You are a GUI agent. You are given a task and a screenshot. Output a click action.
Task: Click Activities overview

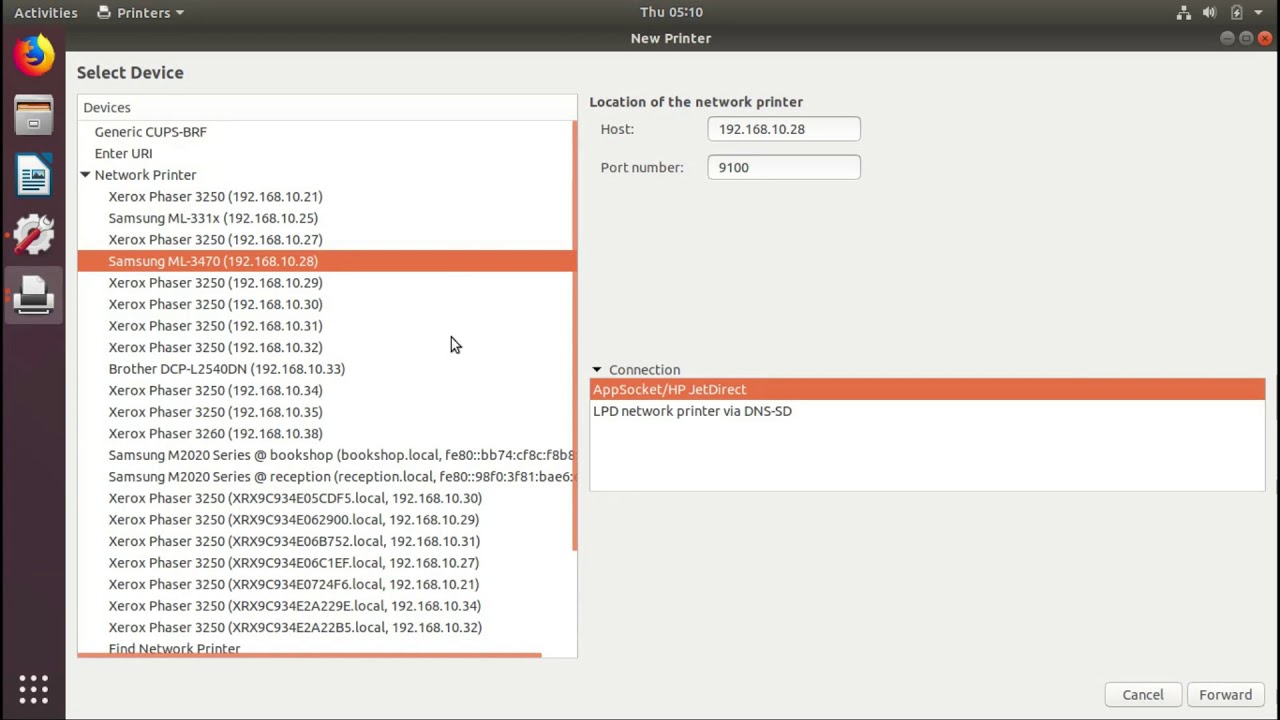(45, 13)
